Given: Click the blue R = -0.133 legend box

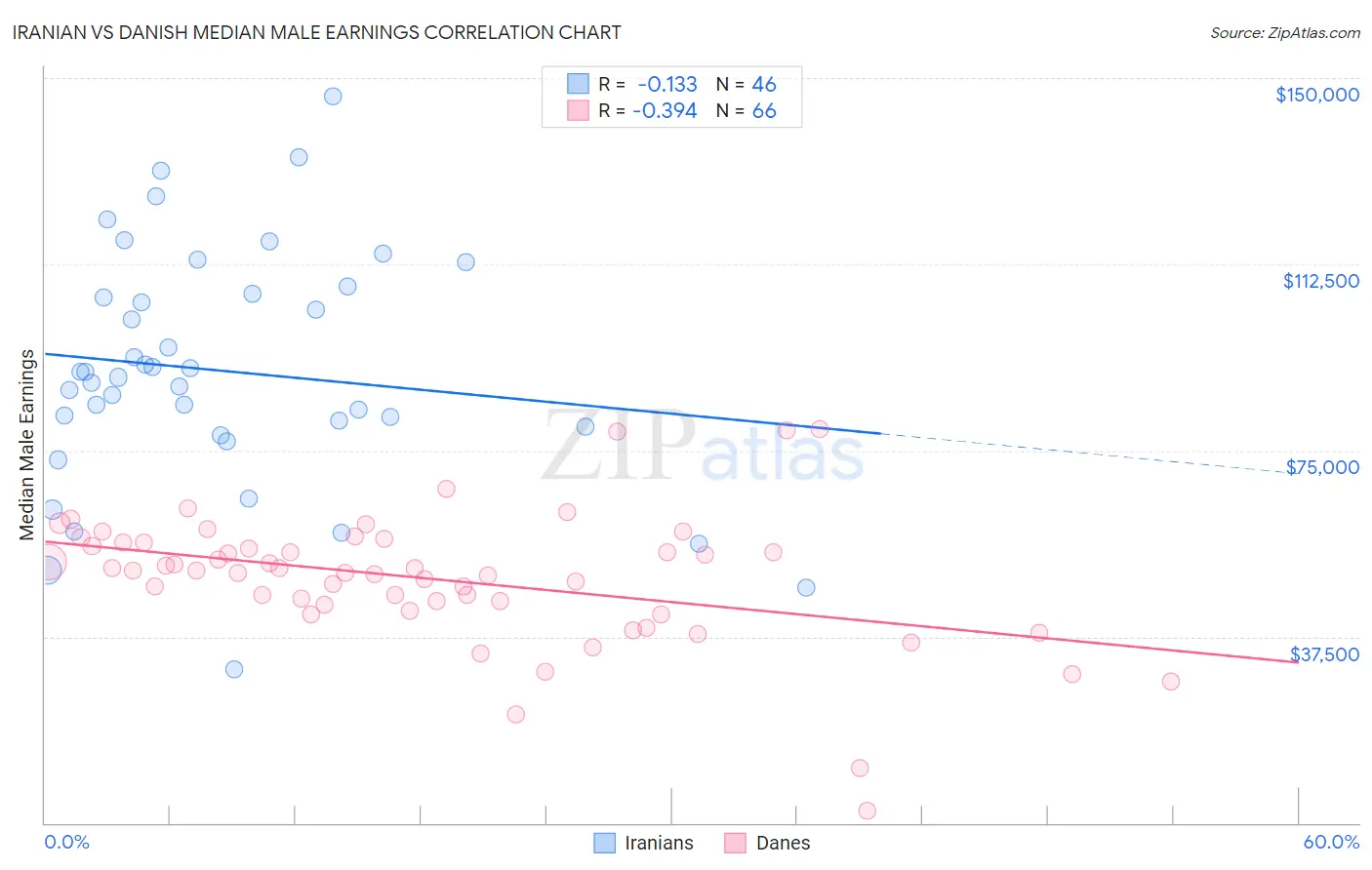Looking at the screenshot, I should coord(579,84).
